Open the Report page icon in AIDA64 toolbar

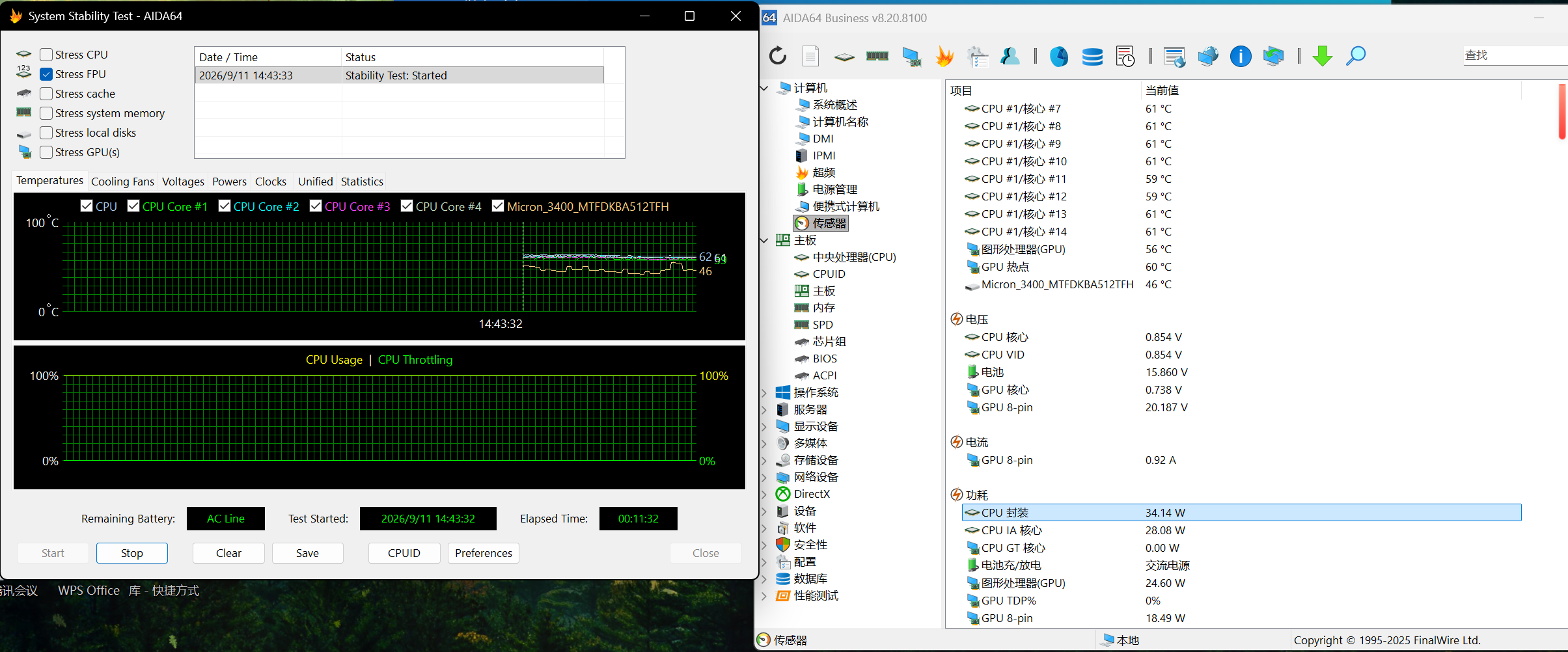click(810, 56)
